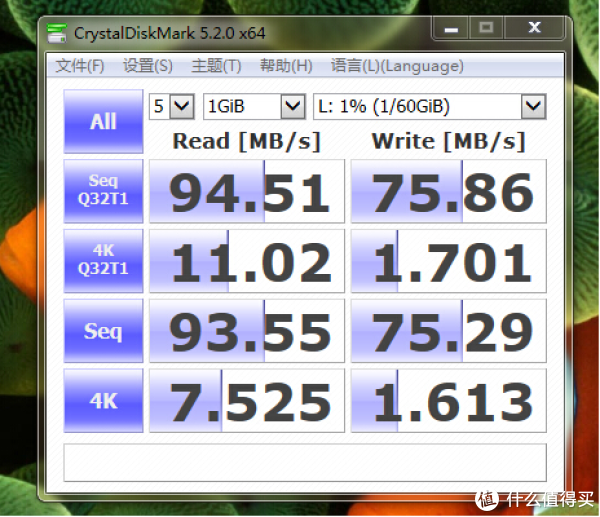Open the 语言(L)(Language) menu
The height and width of the screenshot is (517, 600).
397,66
